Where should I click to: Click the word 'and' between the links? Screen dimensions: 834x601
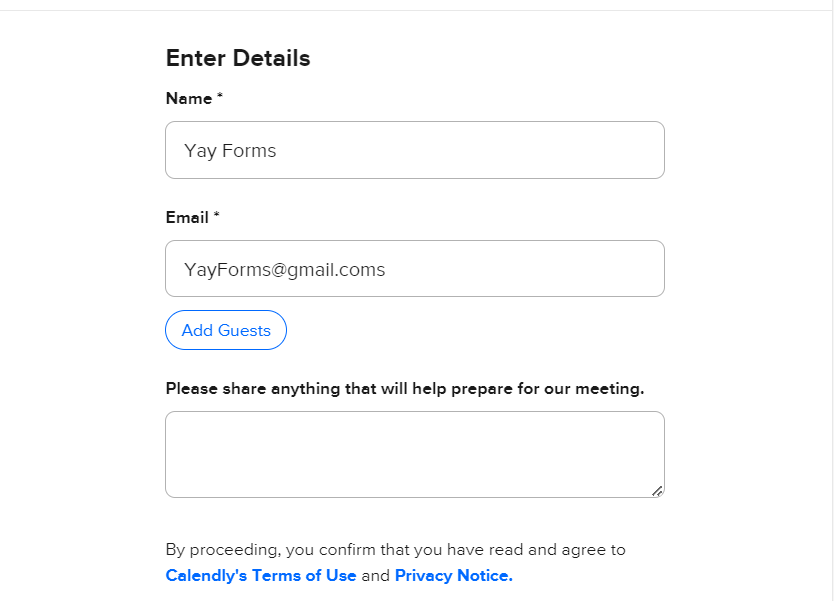click(x=375, y=575)
